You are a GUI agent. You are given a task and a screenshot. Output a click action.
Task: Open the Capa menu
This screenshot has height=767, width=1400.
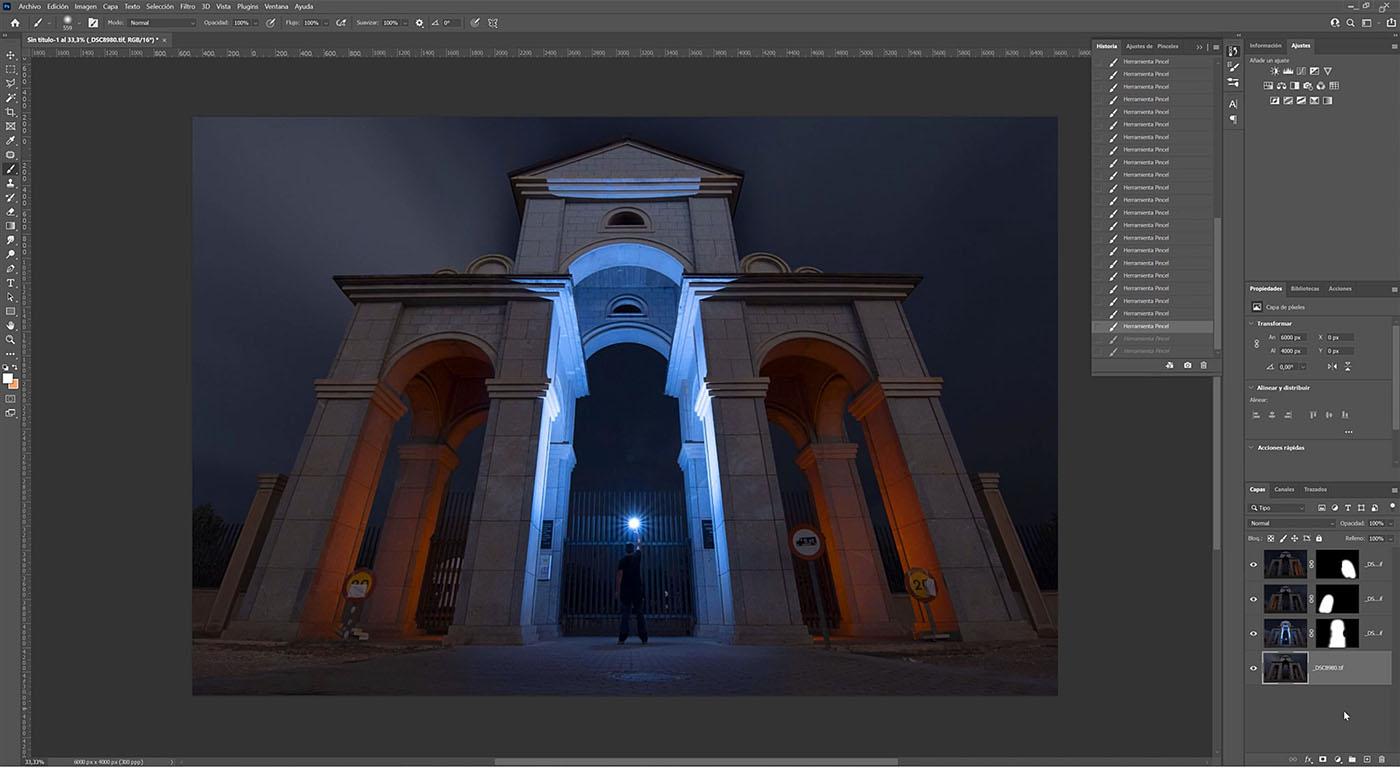point(110,6)
